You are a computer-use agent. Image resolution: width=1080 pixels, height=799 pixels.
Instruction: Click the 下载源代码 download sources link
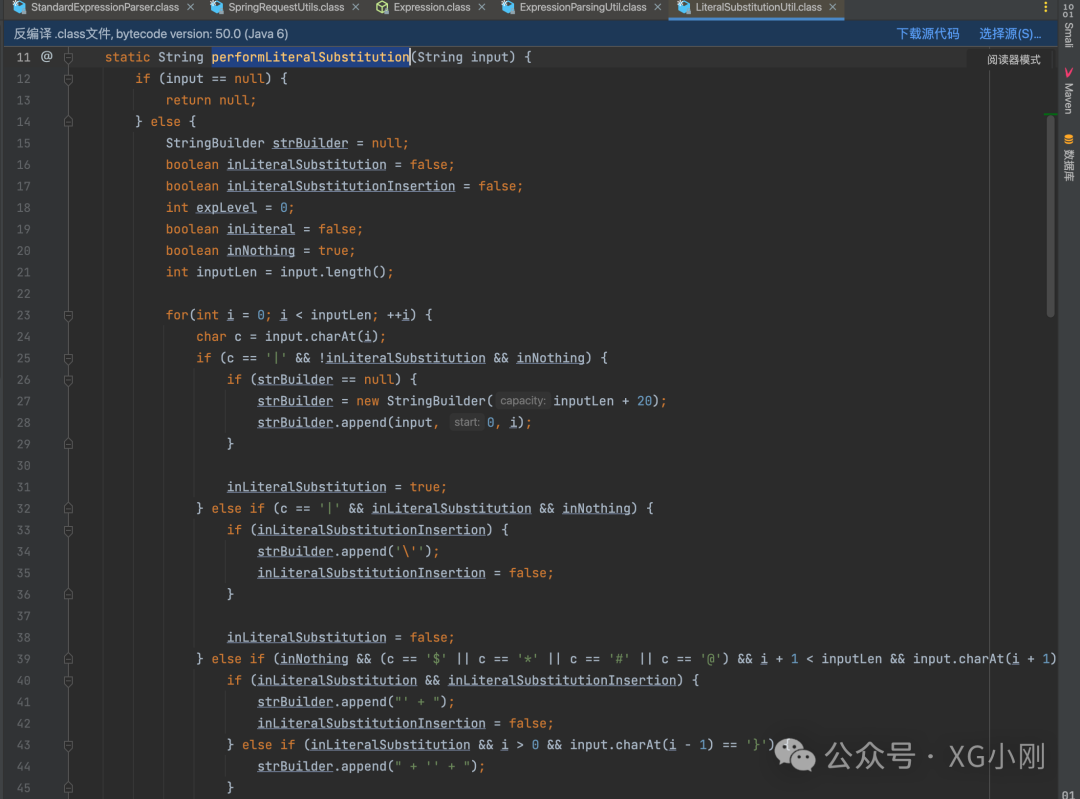tap(927, 34)
